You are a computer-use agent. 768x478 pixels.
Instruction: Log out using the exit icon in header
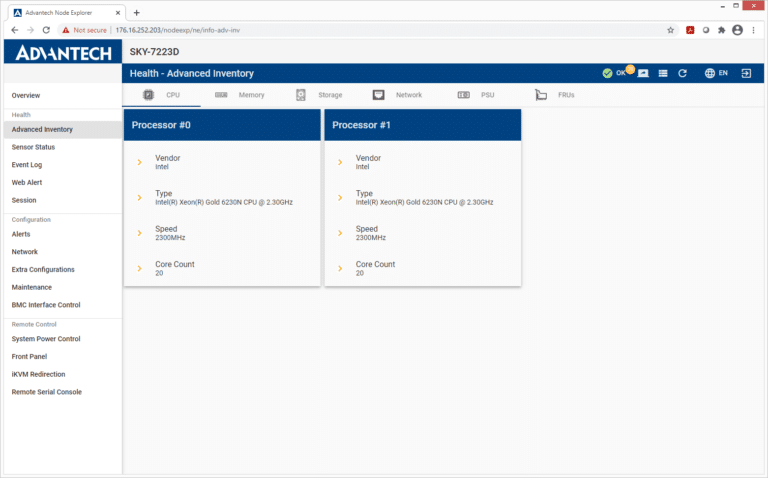click(x=746, y=73)
